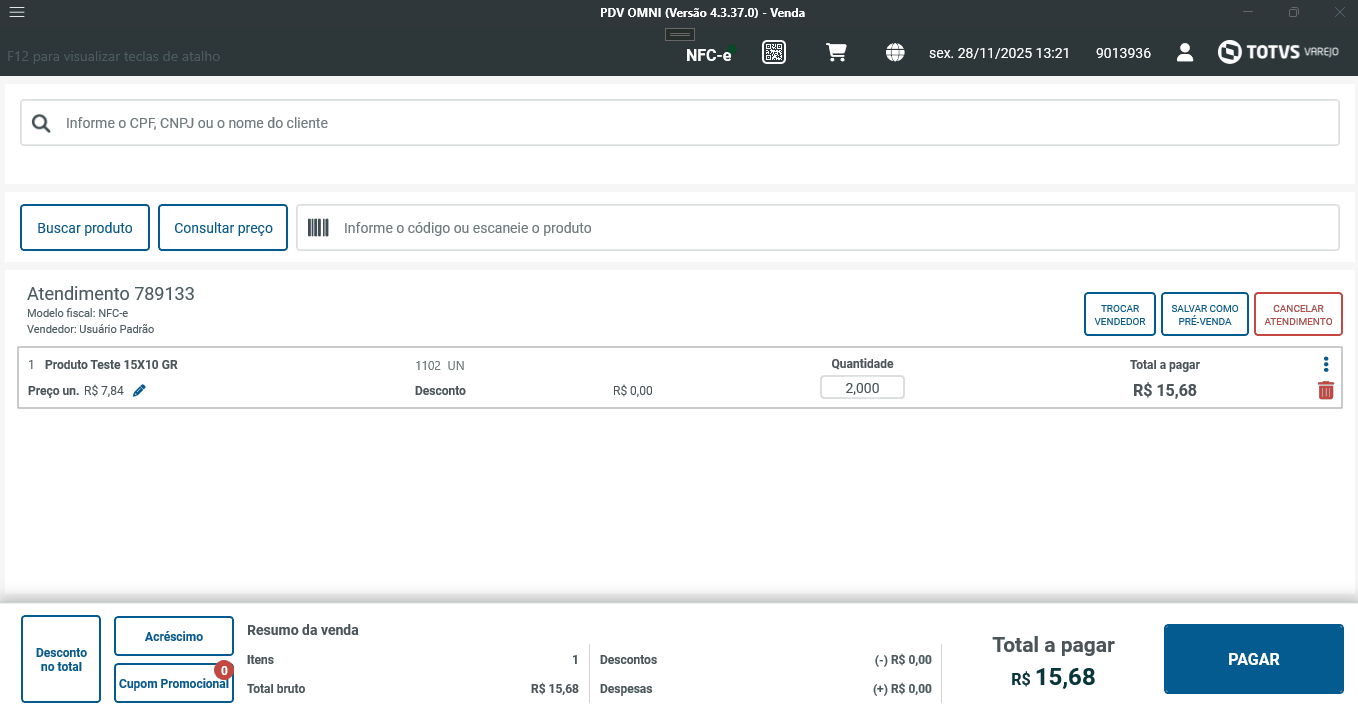1358x714 pixels.
Task: Click the 1102 UN product code
Action: click(x=440, y=365)
